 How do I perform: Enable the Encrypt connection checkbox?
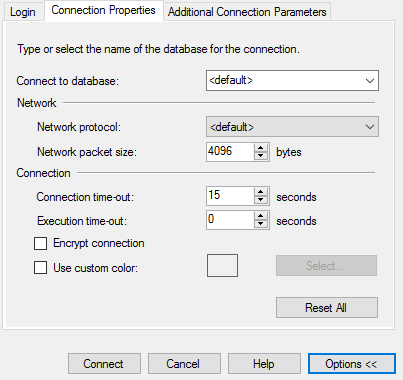[40, 243]
